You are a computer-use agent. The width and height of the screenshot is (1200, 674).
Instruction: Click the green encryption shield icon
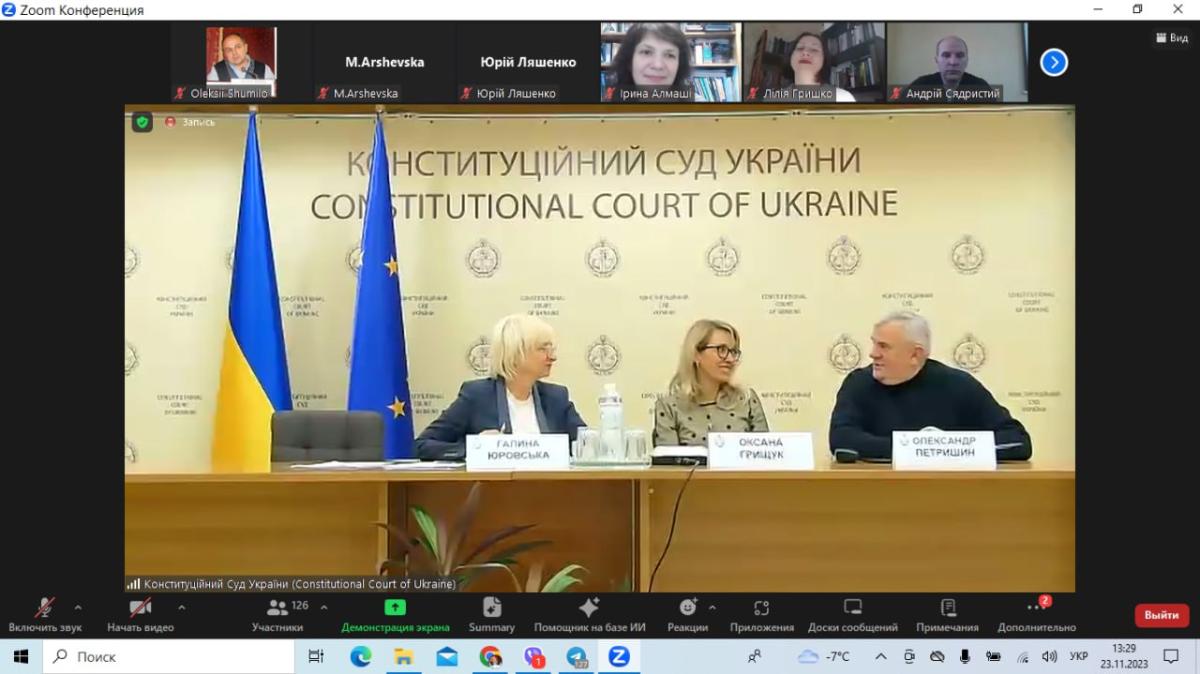(x=143, y=122)
